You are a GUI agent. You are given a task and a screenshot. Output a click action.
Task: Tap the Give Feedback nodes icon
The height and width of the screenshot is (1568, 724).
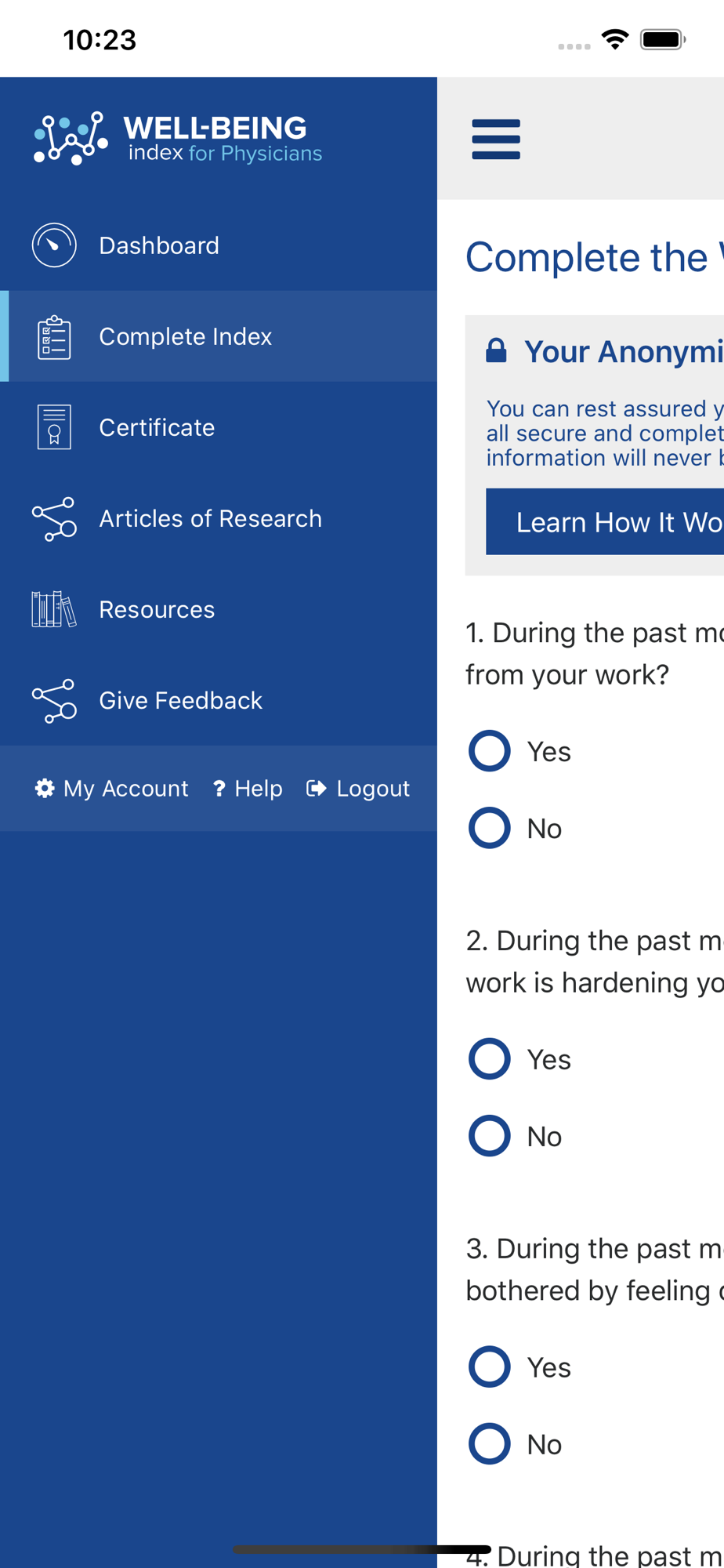click(x=54, y=701)
